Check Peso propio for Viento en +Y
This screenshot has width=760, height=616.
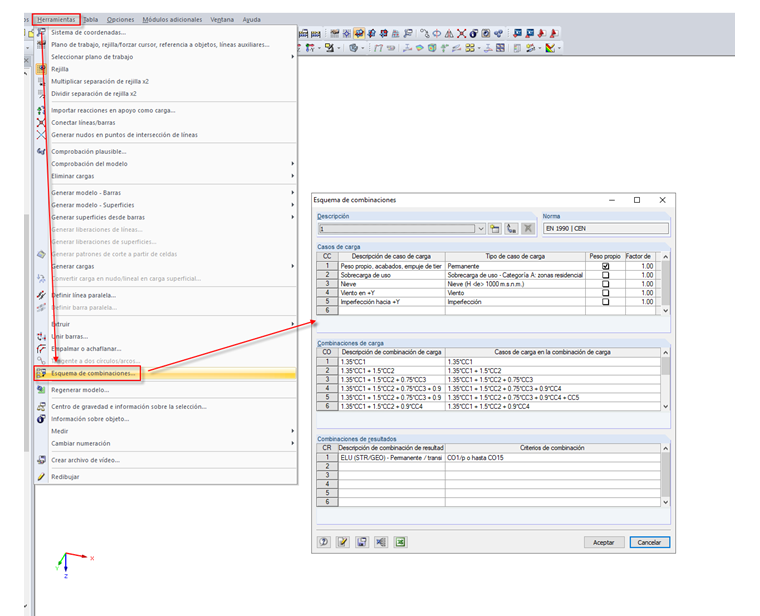point(605,293)
